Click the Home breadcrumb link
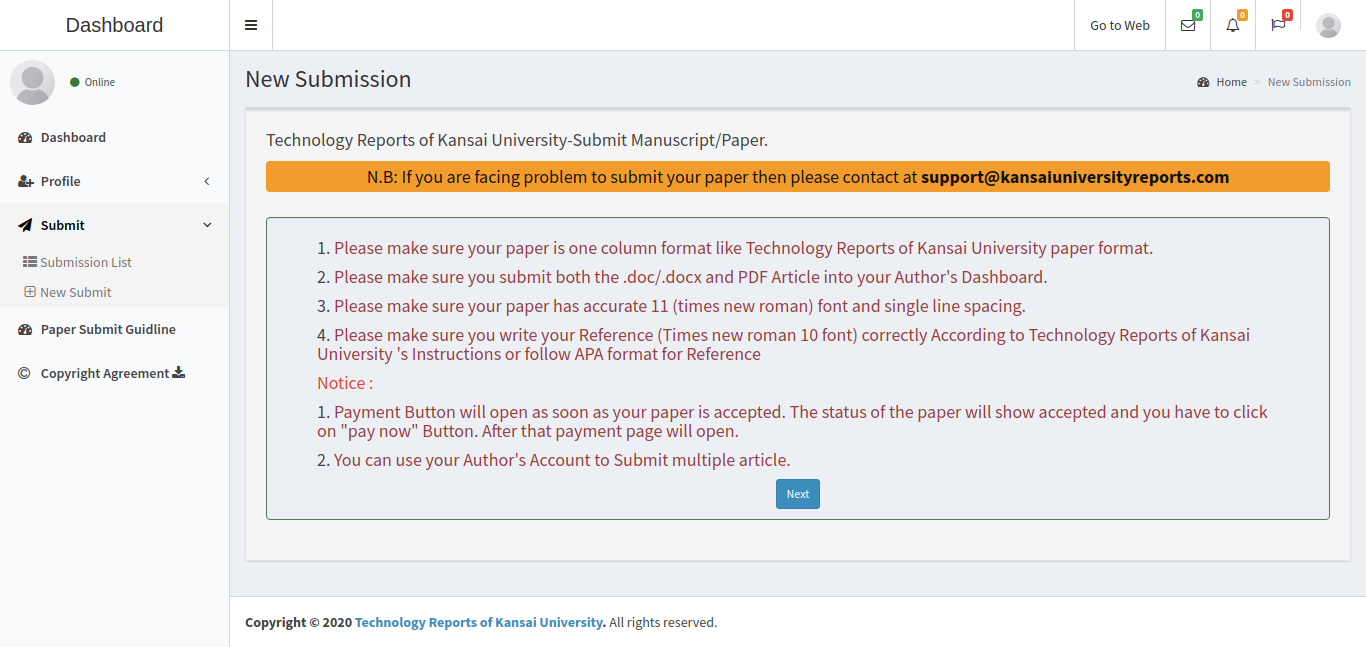The image size is (1366, 647). (x=1231, y=82)
